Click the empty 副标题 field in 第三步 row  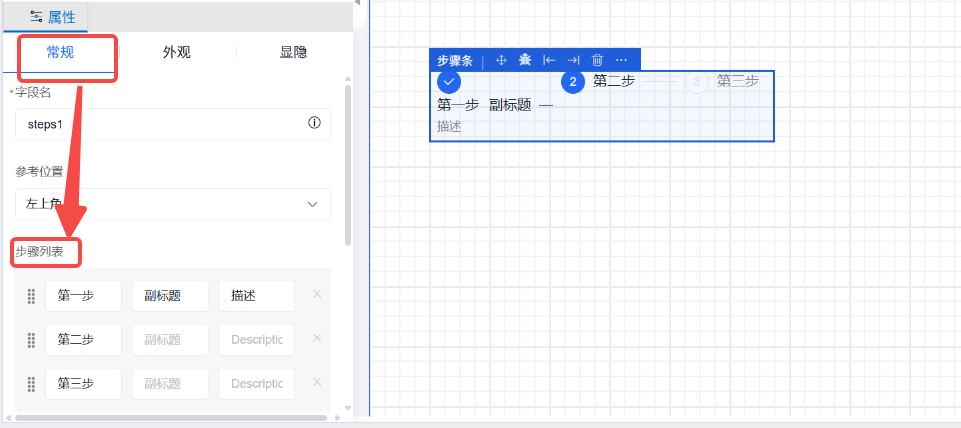170,384
